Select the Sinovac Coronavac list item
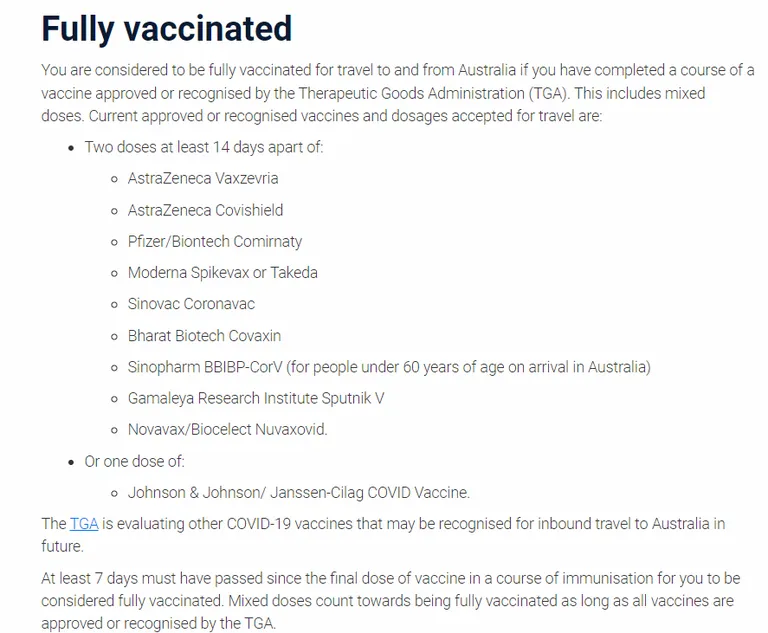The image size is (768, 633). [x=191, y=304]
